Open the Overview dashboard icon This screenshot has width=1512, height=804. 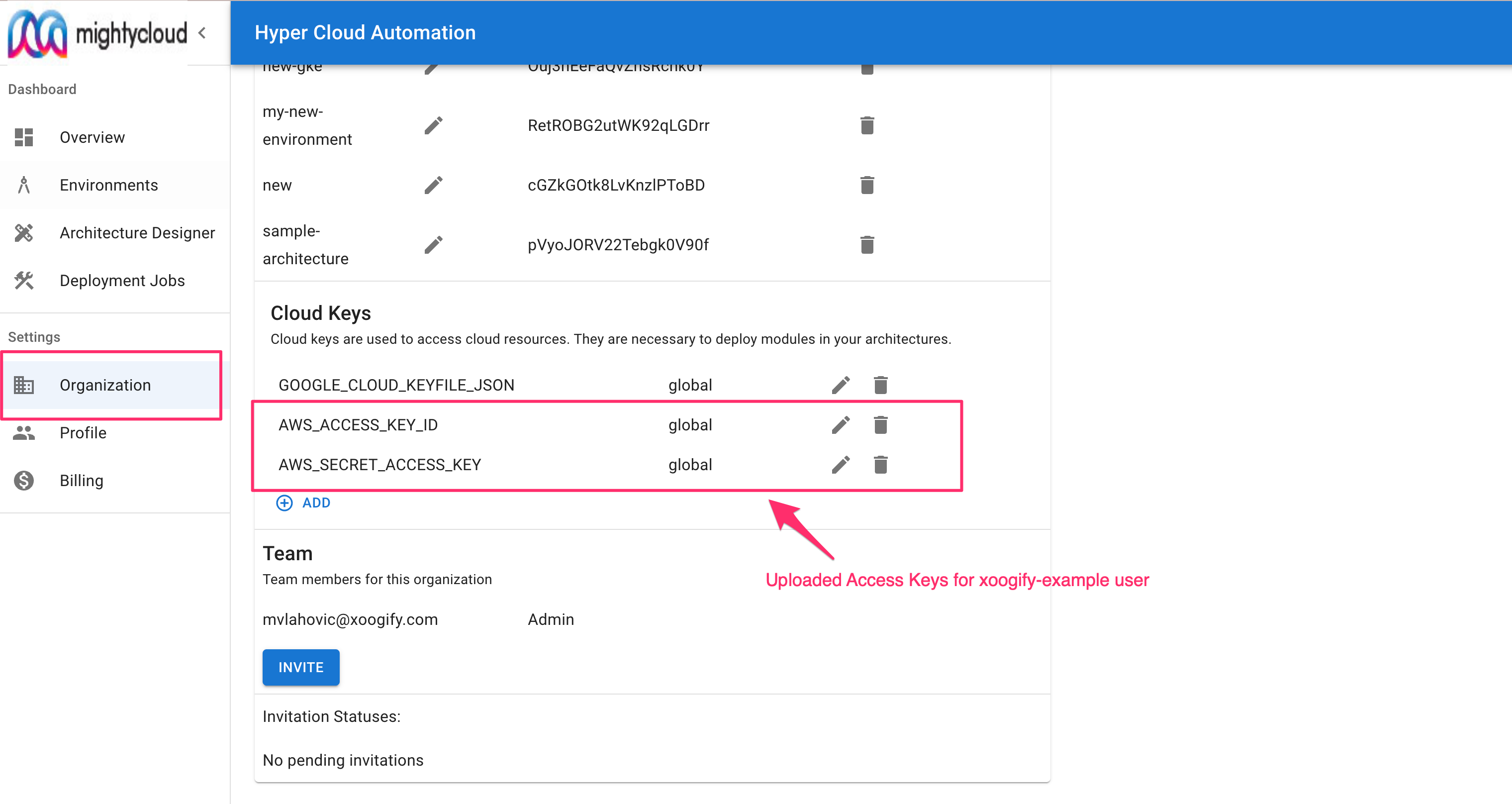pos(24,137)
